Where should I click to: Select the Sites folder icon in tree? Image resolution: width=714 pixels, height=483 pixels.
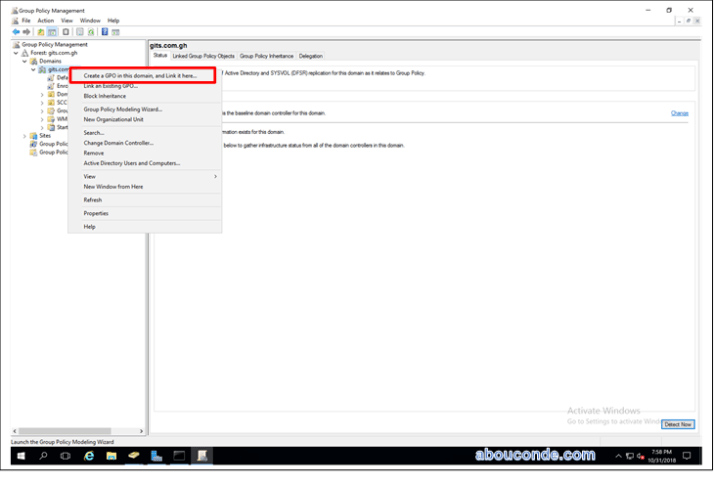coord(32,135)
